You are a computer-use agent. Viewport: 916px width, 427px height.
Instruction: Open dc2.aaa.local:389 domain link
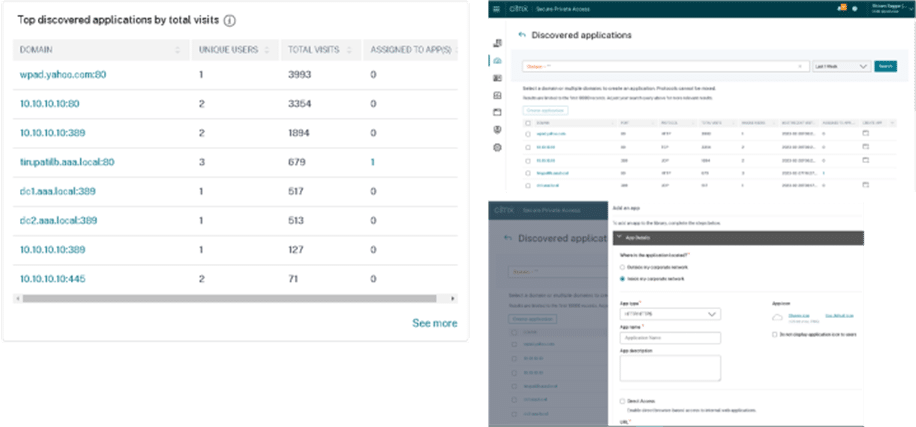[58, 221]
